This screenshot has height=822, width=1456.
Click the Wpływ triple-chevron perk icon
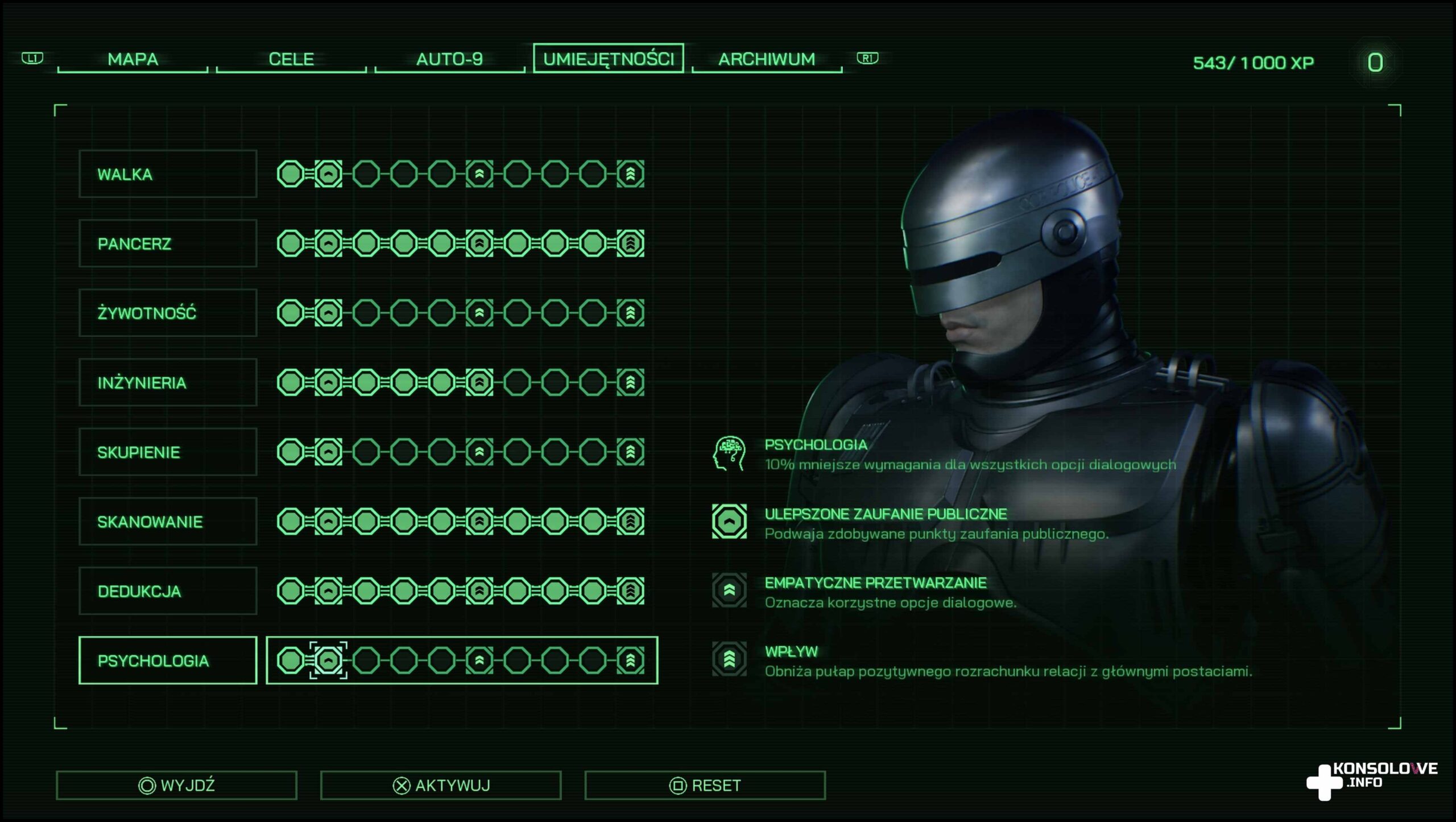coord(729,659)
